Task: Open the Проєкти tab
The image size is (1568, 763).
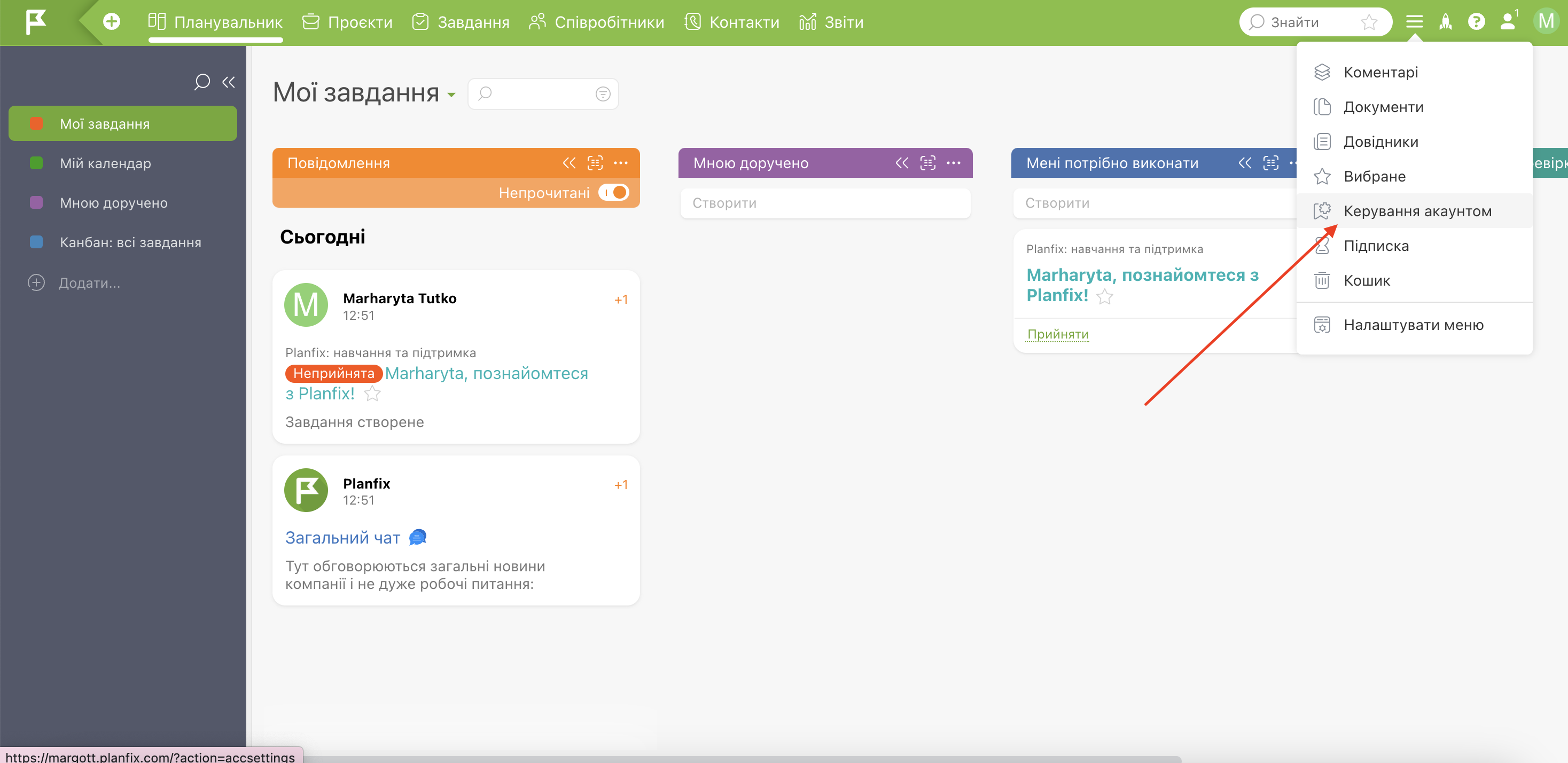Action: point(348,22)
